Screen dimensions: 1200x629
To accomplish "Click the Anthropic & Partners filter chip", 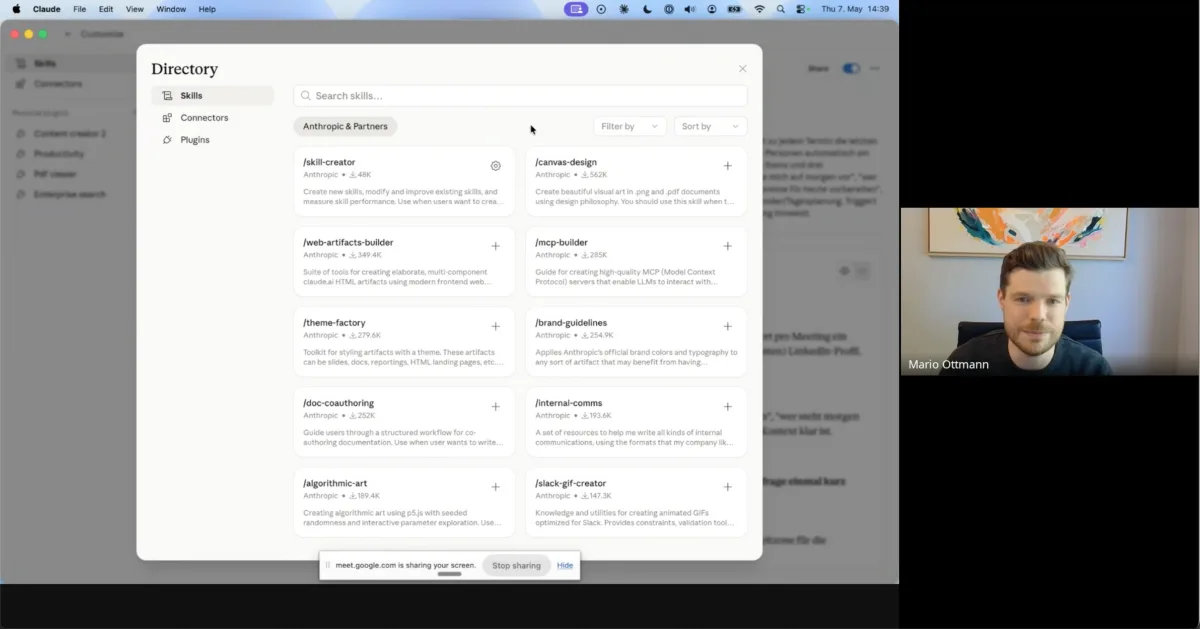I will [x=345, y=126].
